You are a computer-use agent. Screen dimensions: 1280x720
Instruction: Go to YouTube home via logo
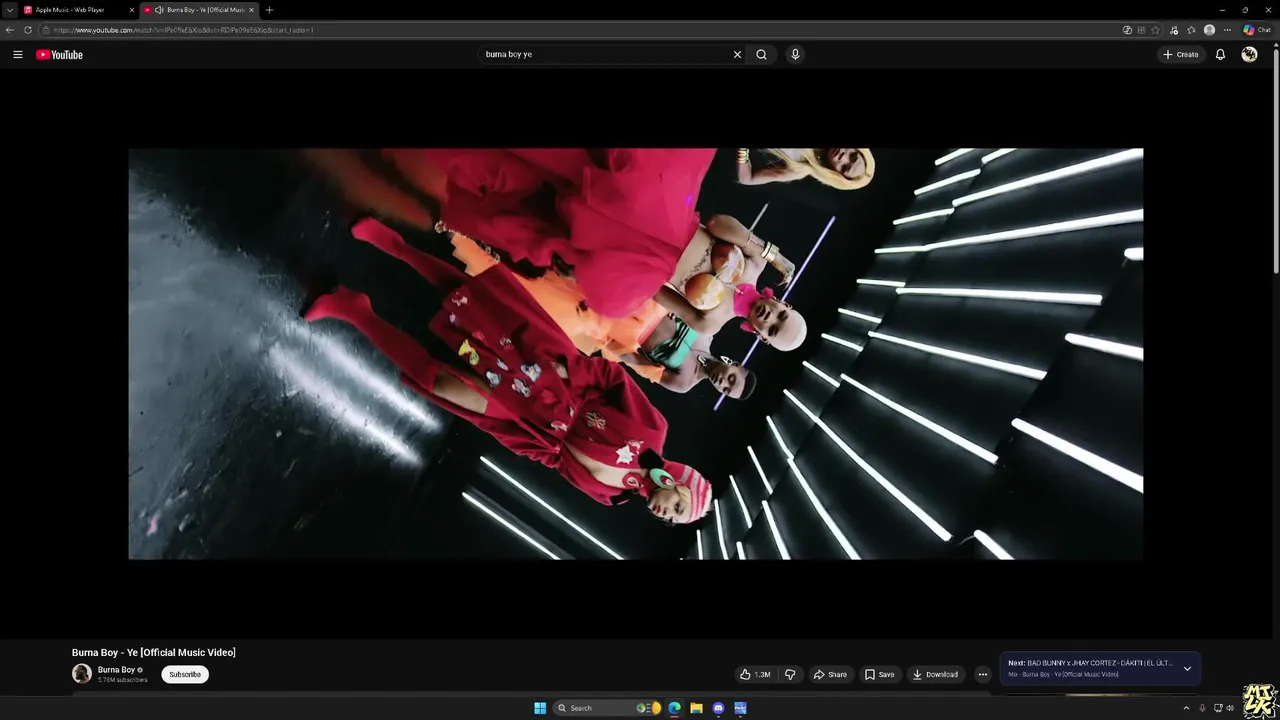coord(59,55)
